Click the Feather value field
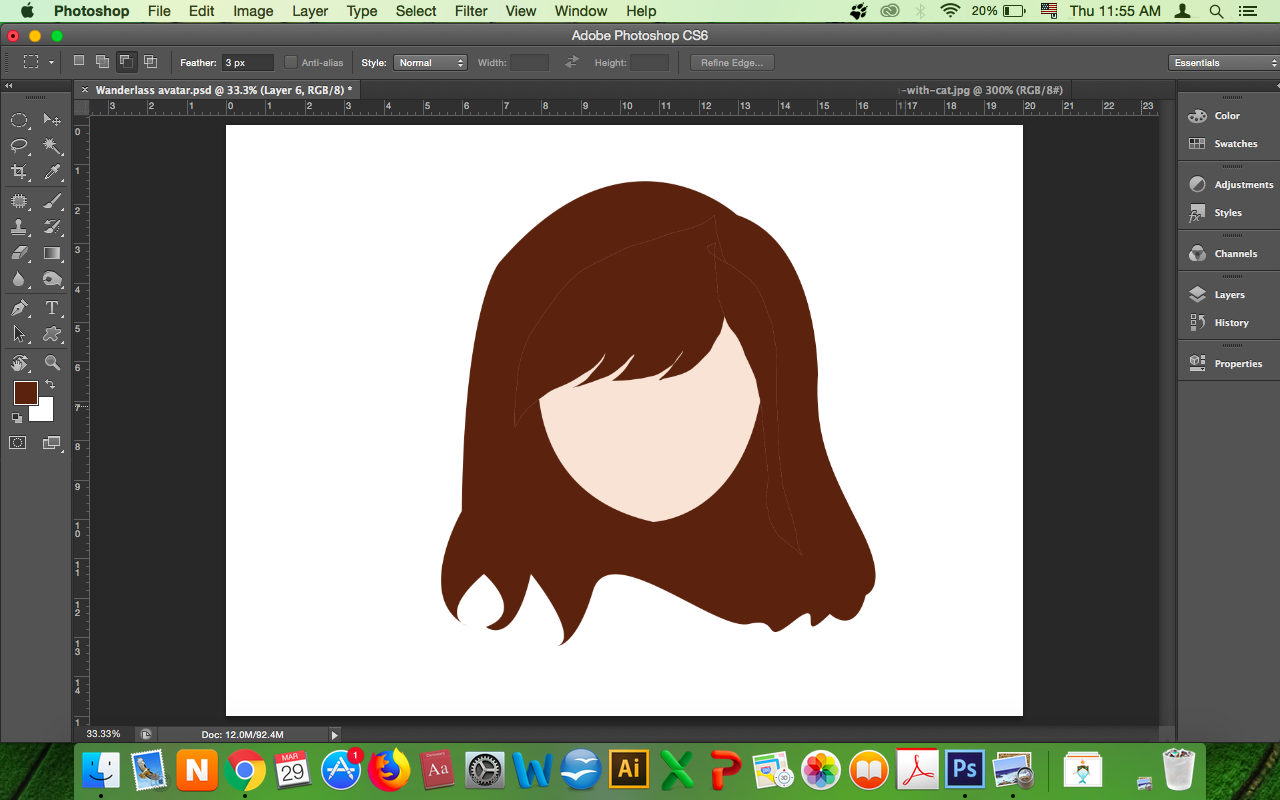Viewport: 1280px width, 800px height. (x=247, y=62)
